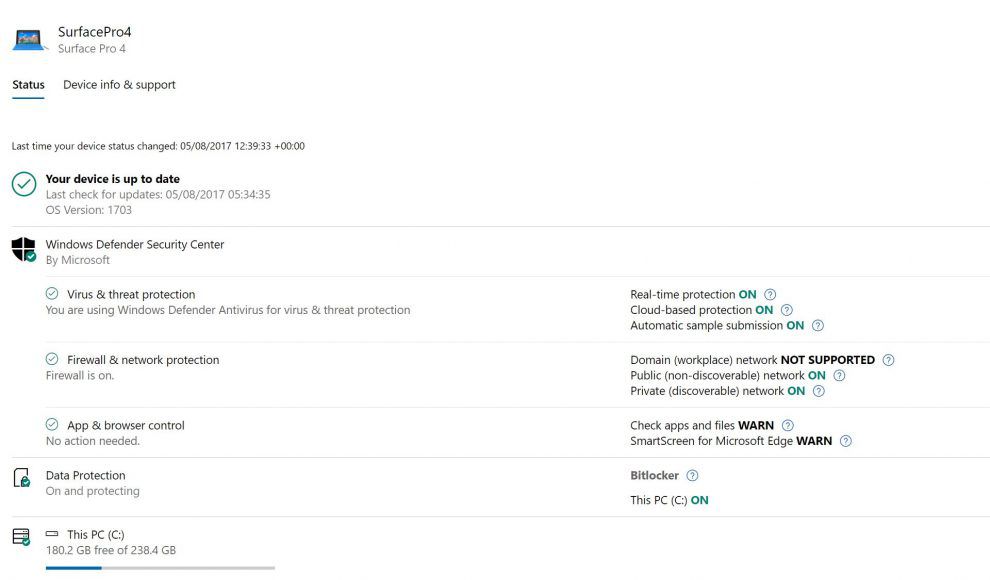Viewport: 990px width, 580px height.
Task: Click the Data Protection lock icon
Action: point(21,478)
